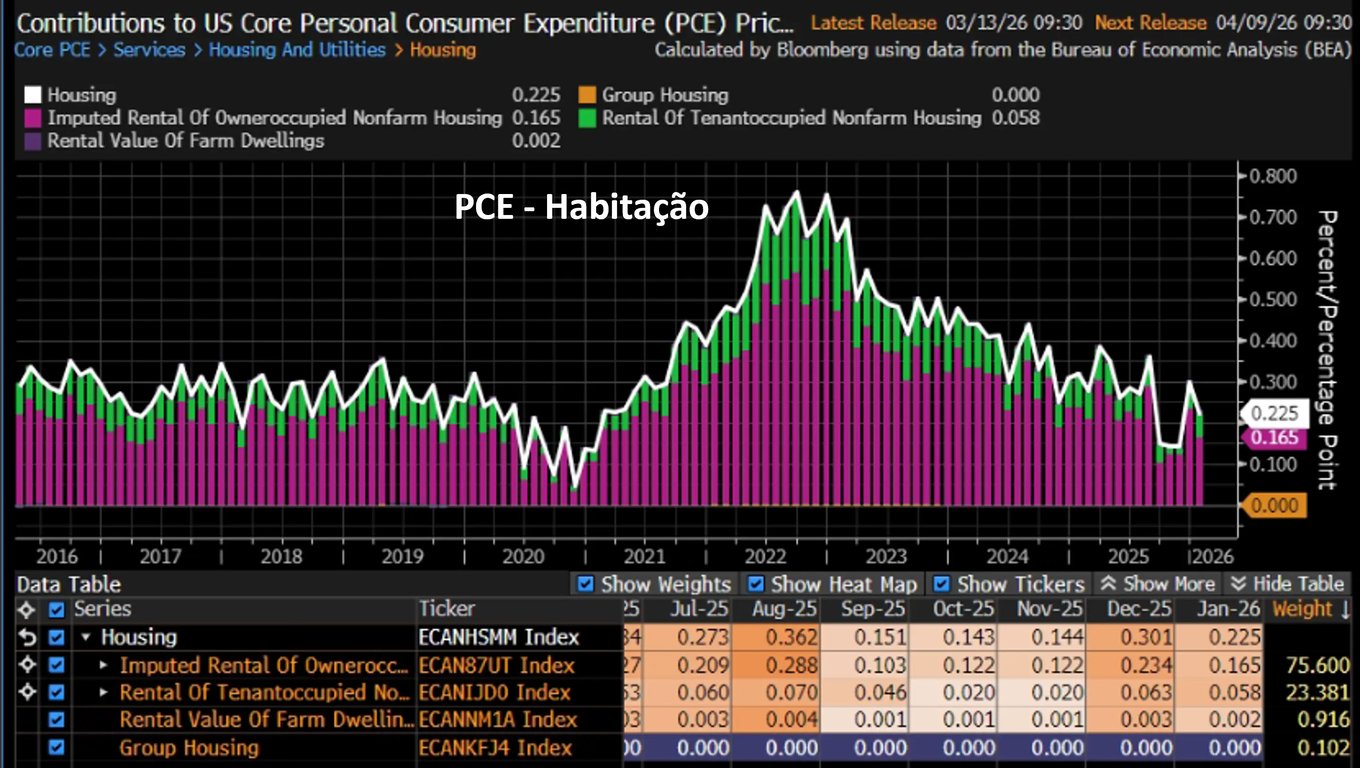Toggle the Show Tickers checkbox

pyautogui.click(x=941, y=584)
